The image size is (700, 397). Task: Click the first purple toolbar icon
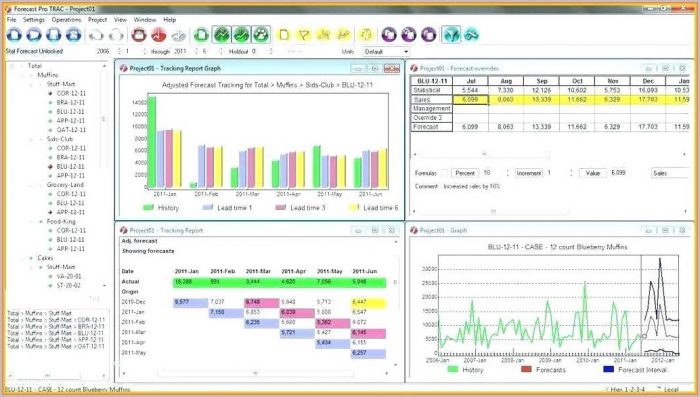[x=389, y=34]
